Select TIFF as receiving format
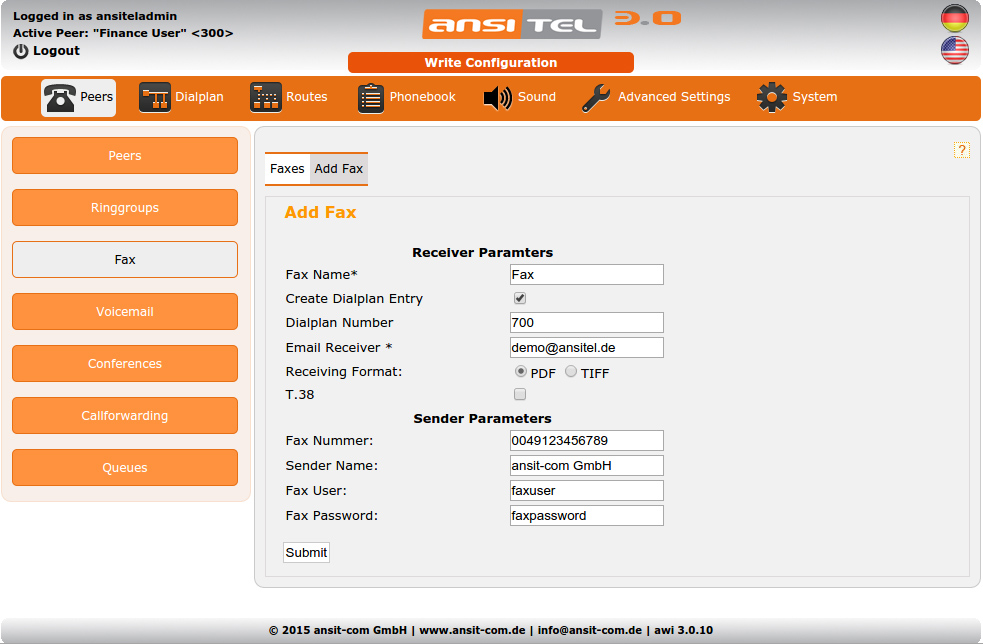 (569, 371)
